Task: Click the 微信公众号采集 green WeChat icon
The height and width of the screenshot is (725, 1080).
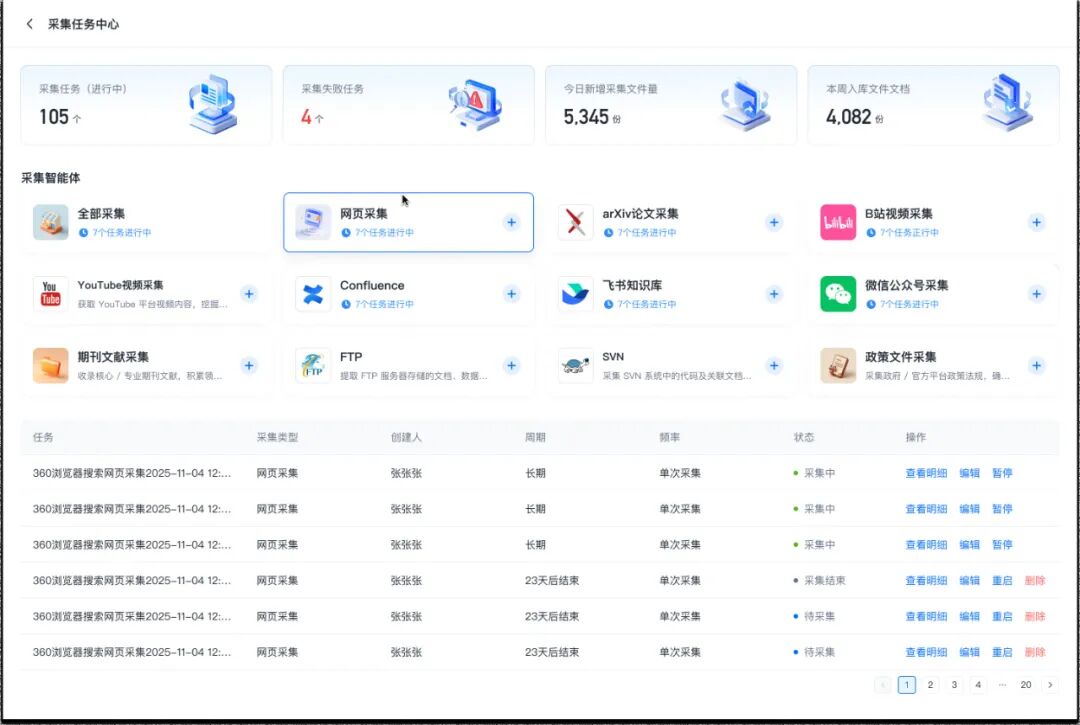Action: (838, 294)
